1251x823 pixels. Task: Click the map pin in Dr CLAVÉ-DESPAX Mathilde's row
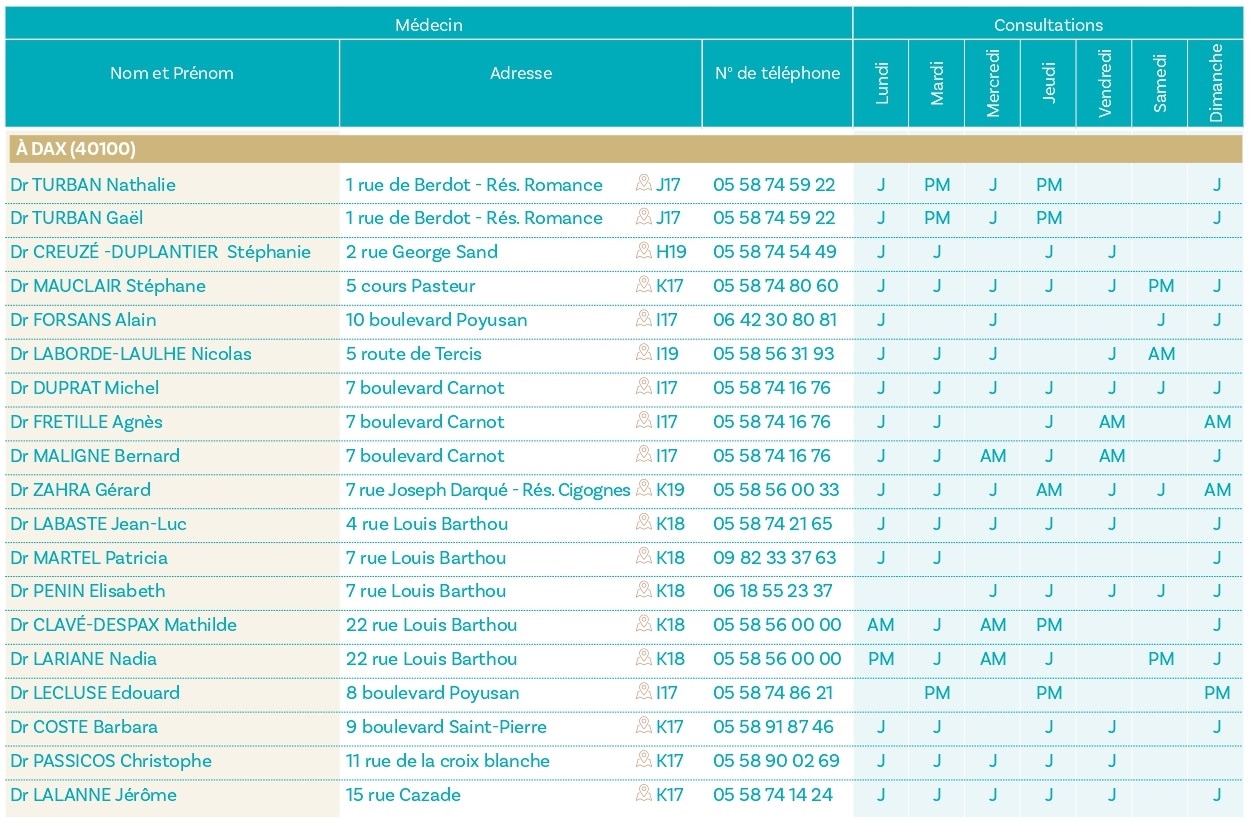(x=644, y=623)
